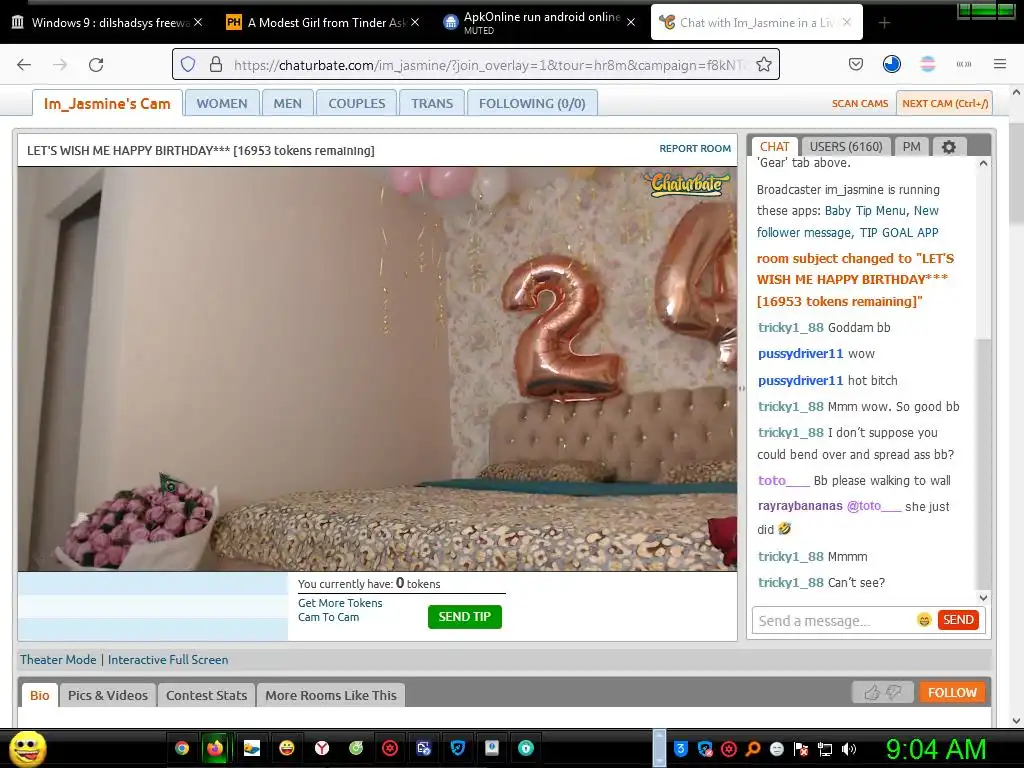1024x768 pixels.
Task: Open the Bio tab
Action: click(x=40, y=696)
